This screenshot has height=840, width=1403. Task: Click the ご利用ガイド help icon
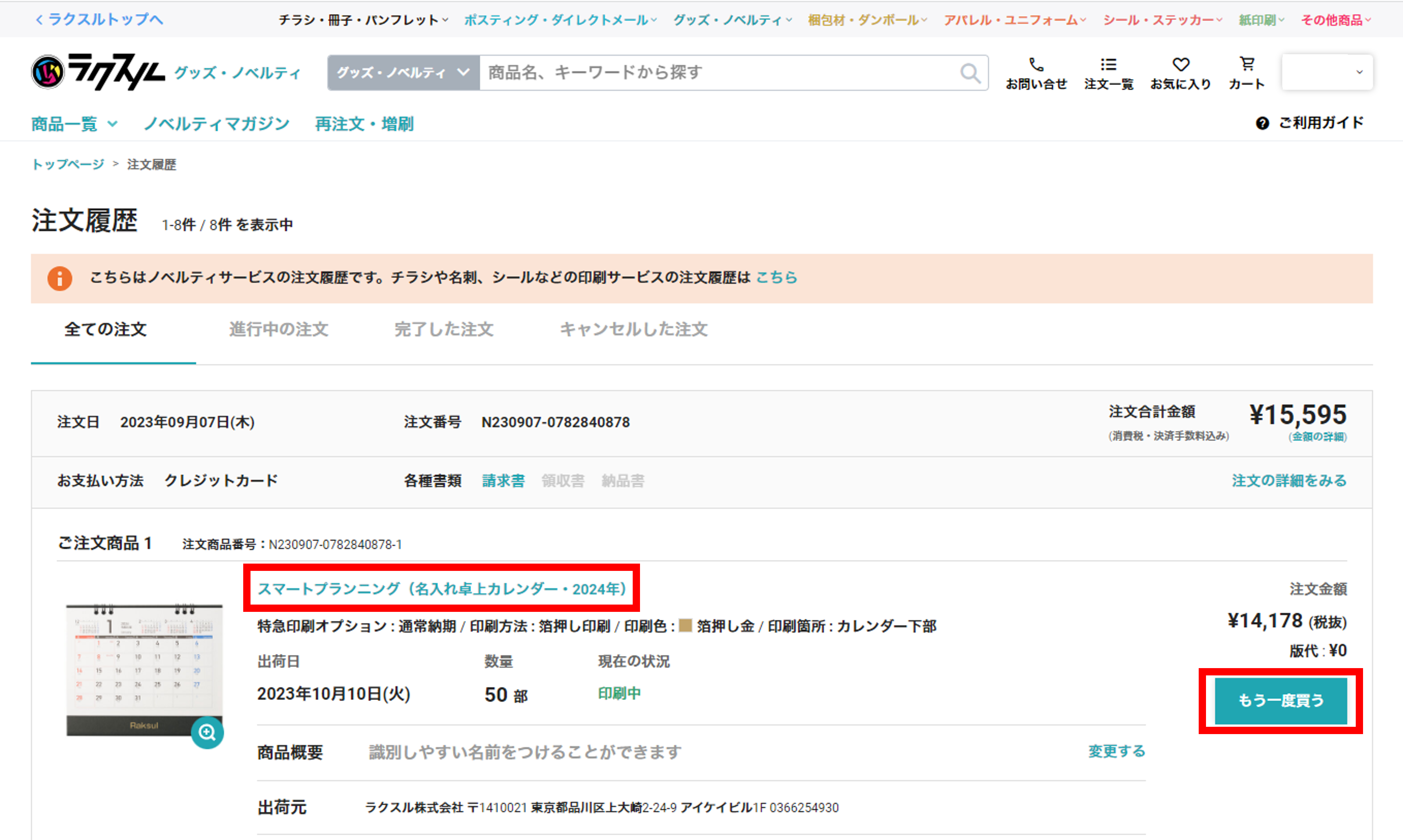(x=1262, y=123)
